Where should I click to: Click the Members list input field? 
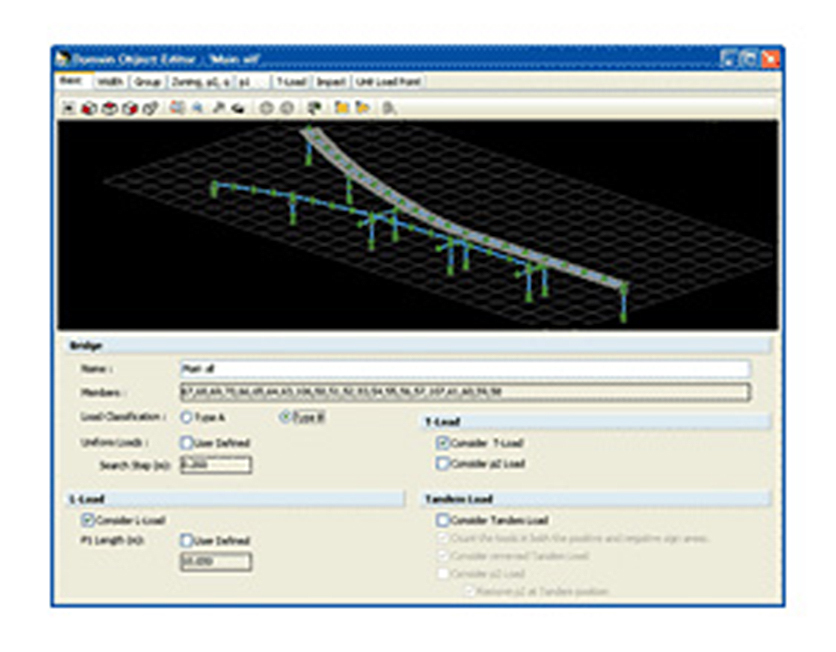pos(465,392)
